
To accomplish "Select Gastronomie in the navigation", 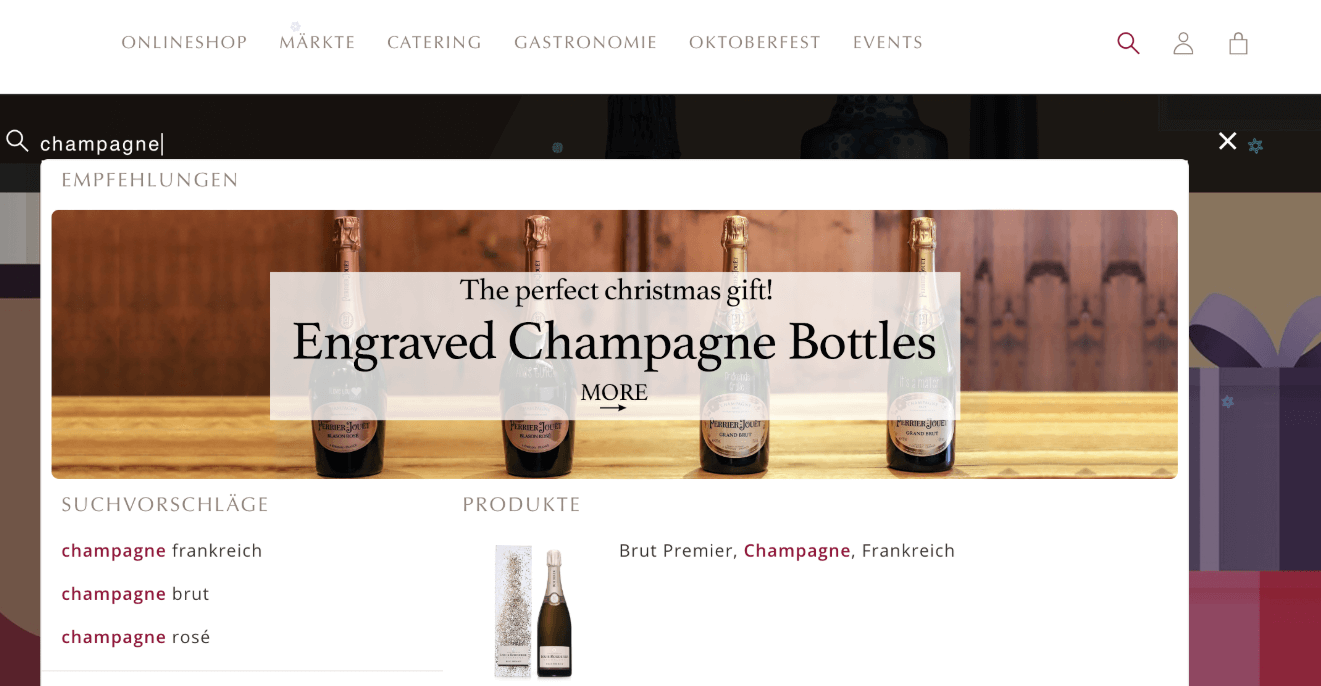I will [x=585, y=42].
